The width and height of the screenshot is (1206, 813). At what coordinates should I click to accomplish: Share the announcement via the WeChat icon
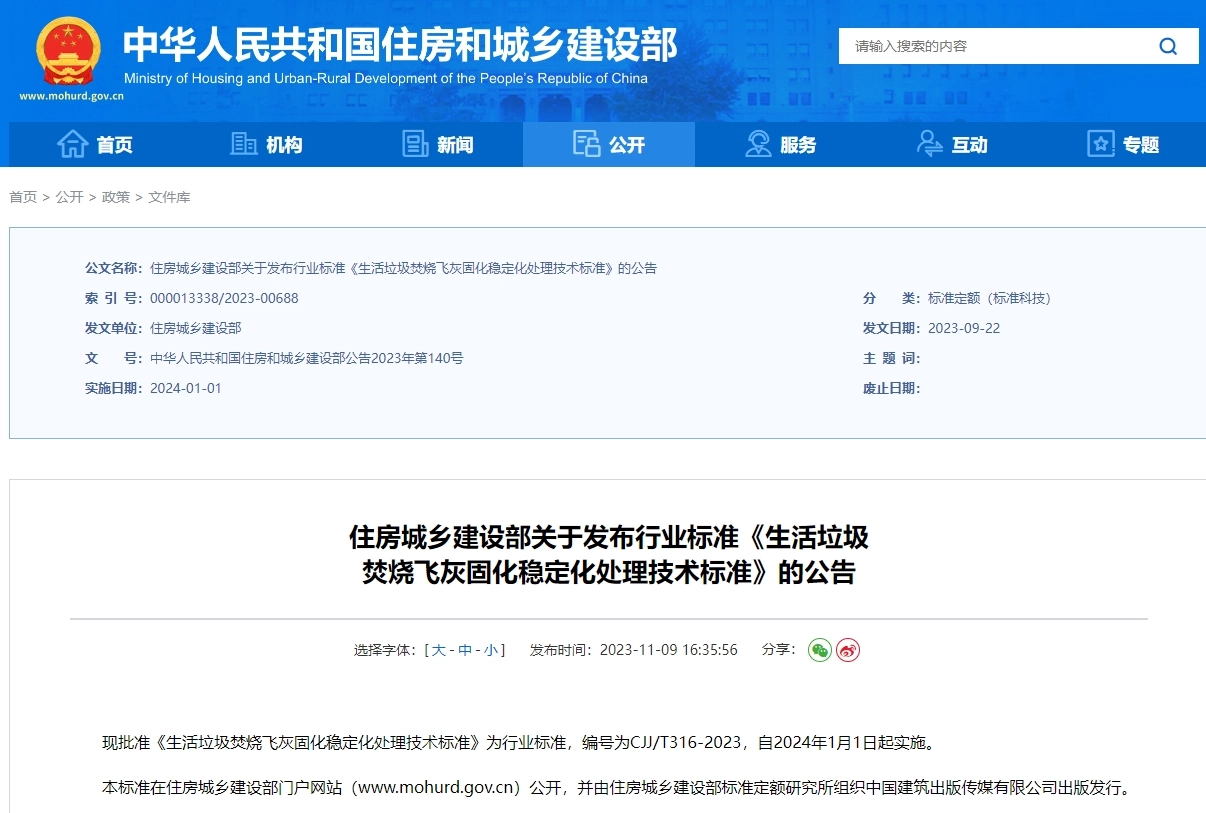(x=819, y=650)
